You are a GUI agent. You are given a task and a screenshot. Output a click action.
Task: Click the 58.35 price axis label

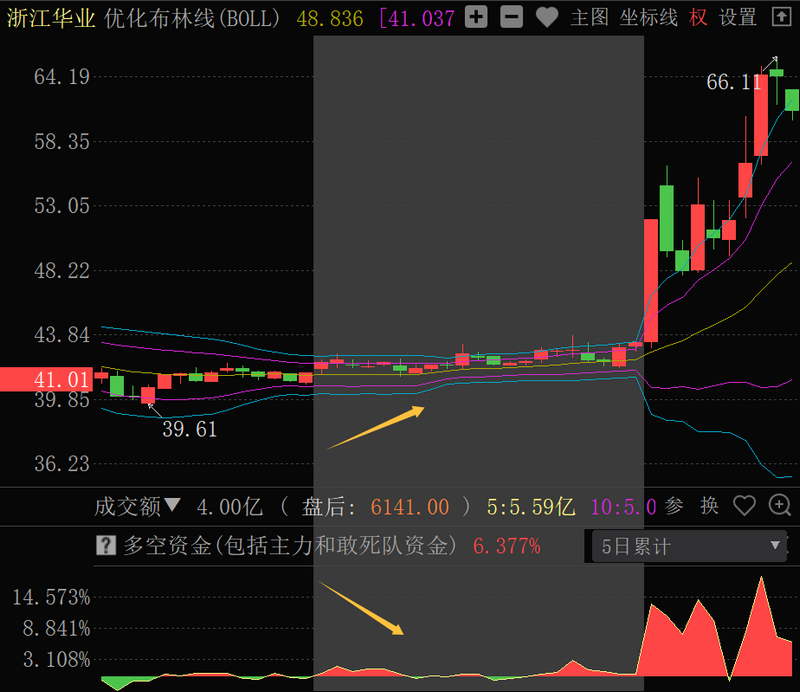62,141
